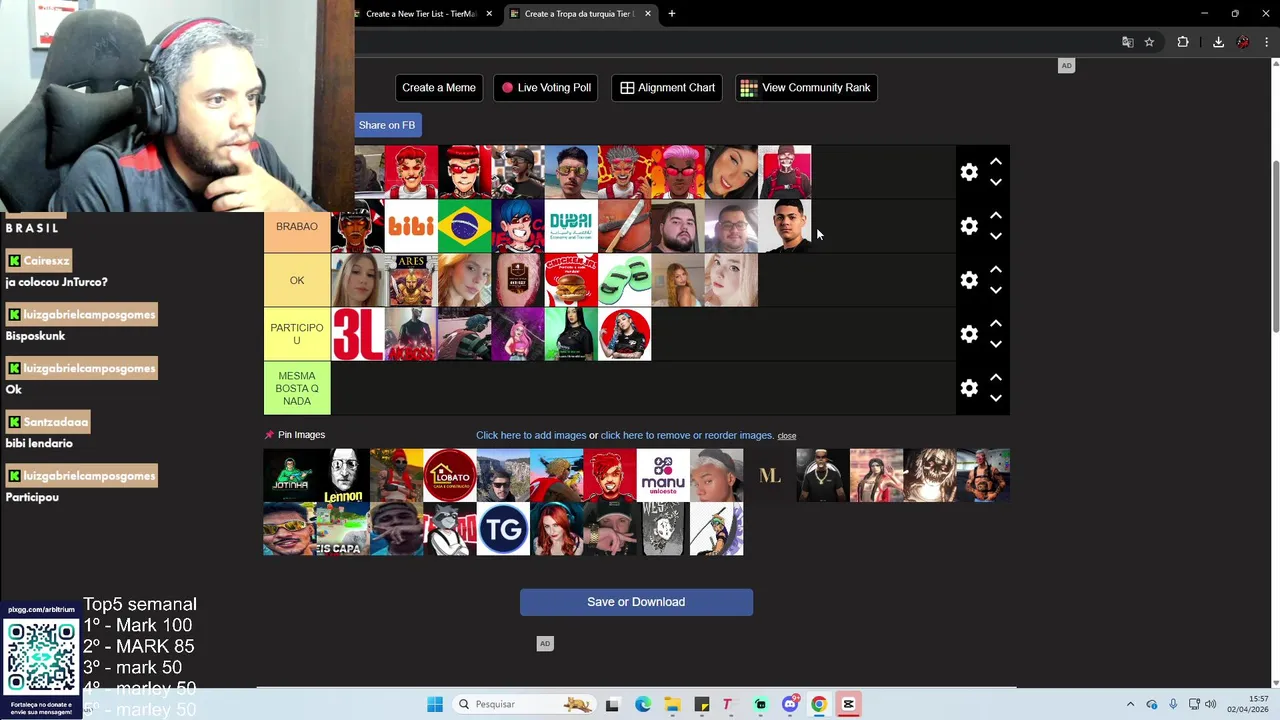Select the raccoon cartoon thumbnail in image pool
Viewport: 1280px width, 720px height.
coord(450,529)
